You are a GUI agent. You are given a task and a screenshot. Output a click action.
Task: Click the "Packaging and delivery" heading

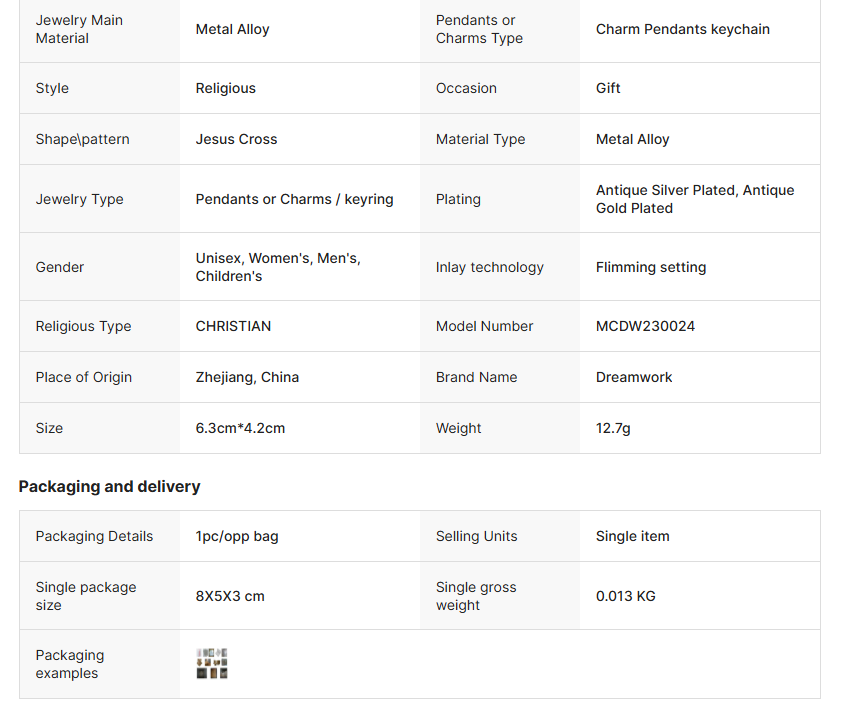tap(109, 487)
